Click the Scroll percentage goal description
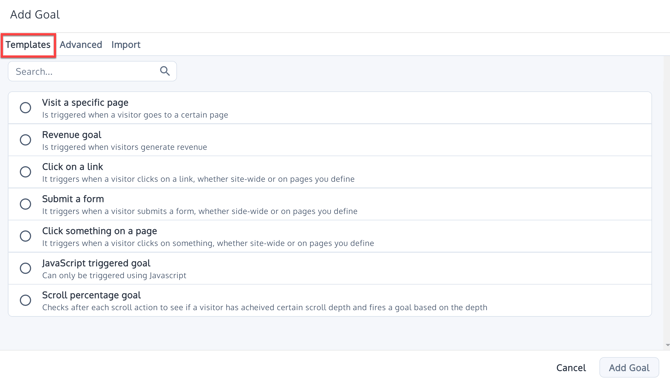The height and width of the screenshot is (382, 670). [264, 307]
